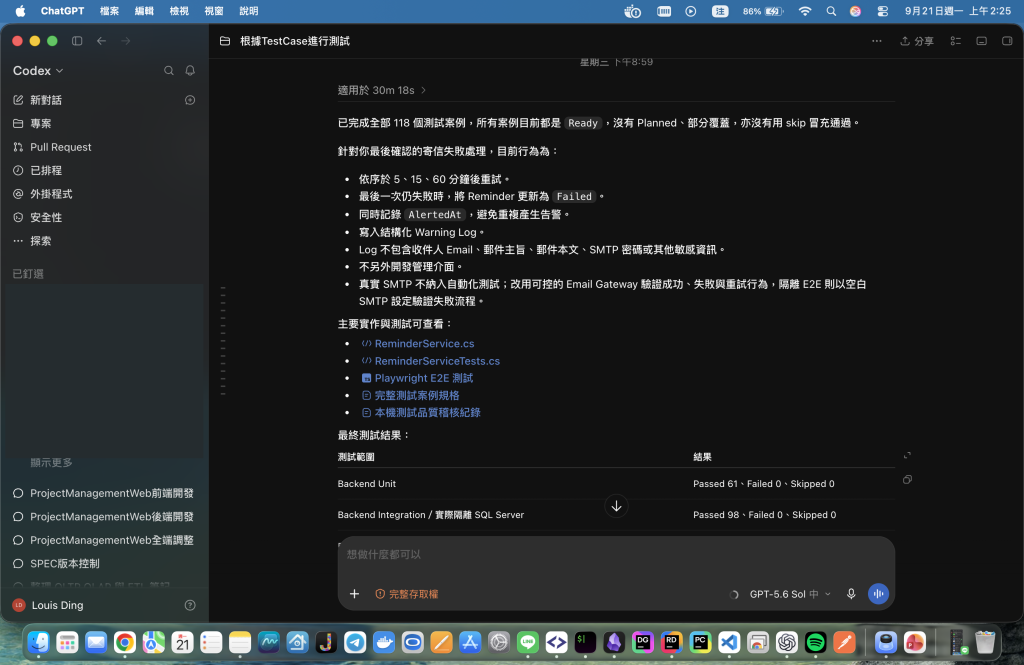Click the task list icon beside 分享
This screenshot has width=1024, height=665.
click(955, 41)
